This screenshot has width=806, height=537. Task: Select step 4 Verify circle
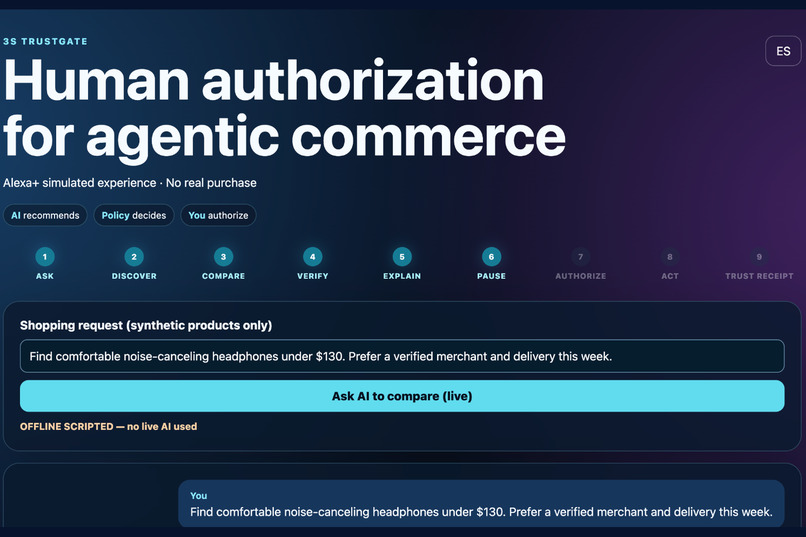pos(313,256)
